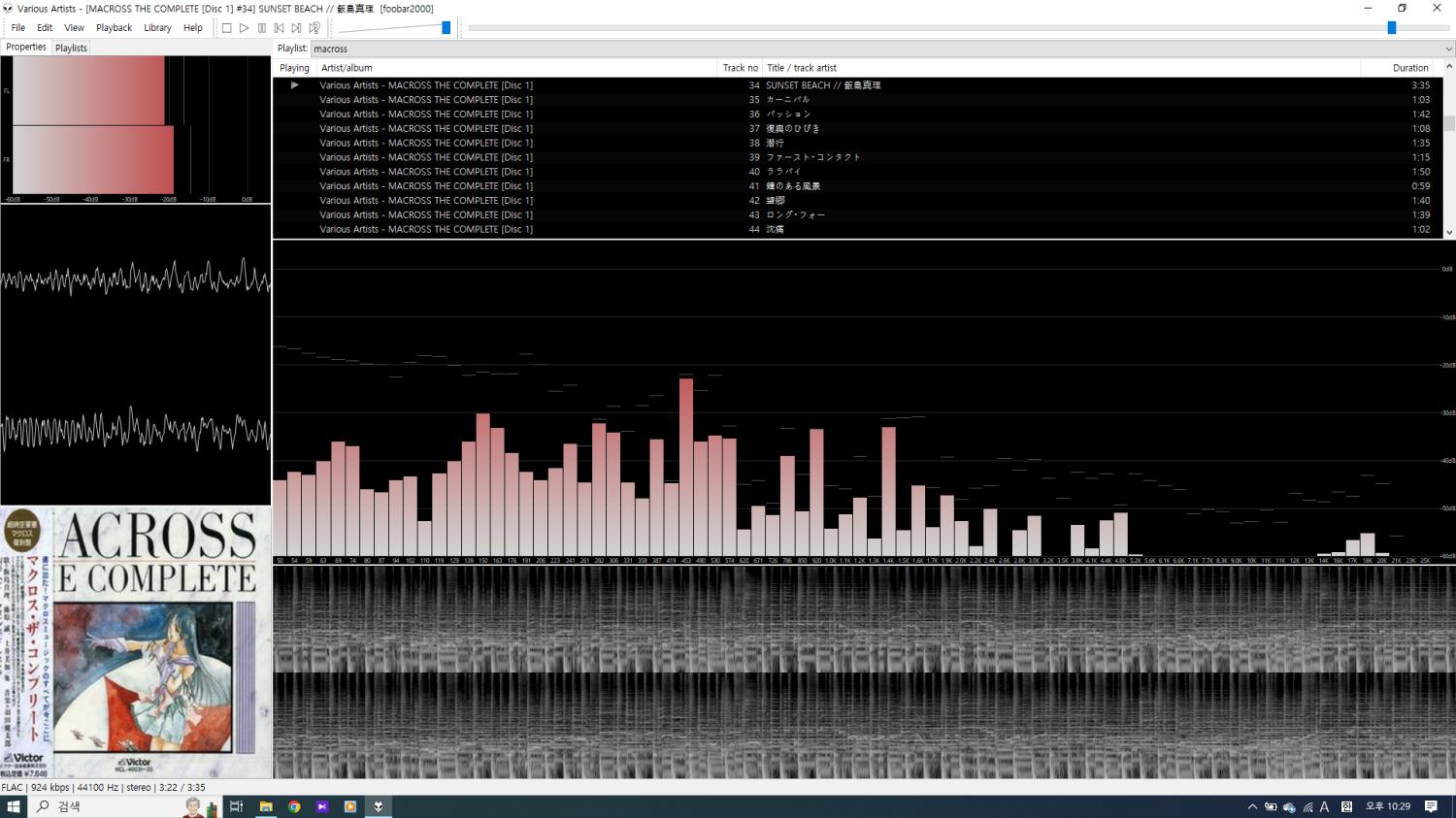Click the seek bar position handle
The height and width of the screenshot is (818, 1456).
point(1391,28)
